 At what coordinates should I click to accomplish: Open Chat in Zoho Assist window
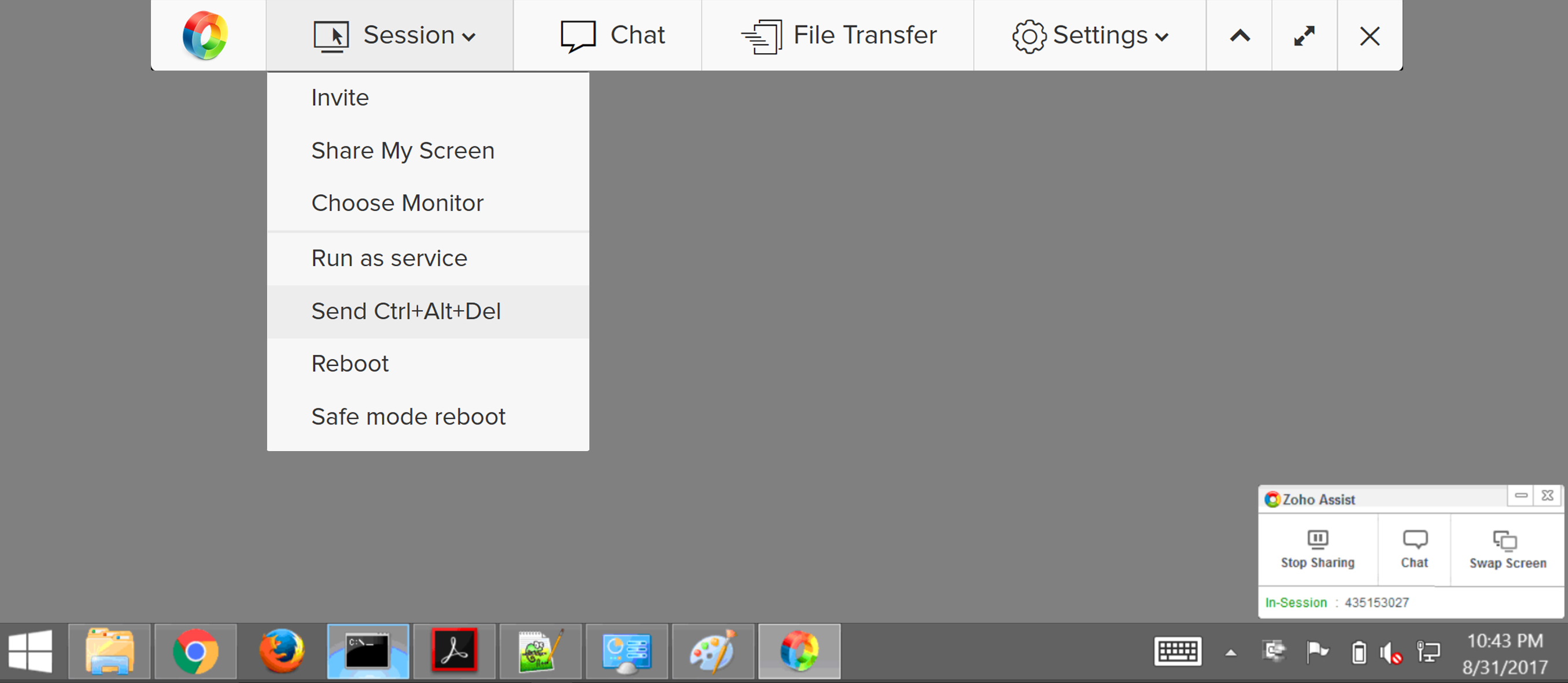pyautogui.click(x=1415, y=549)
